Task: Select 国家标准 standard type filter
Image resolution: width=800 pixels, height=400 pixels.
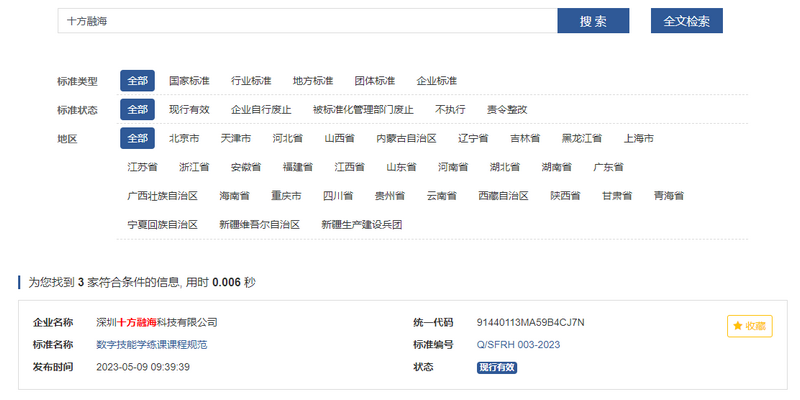Action: (x=189, y=80)
